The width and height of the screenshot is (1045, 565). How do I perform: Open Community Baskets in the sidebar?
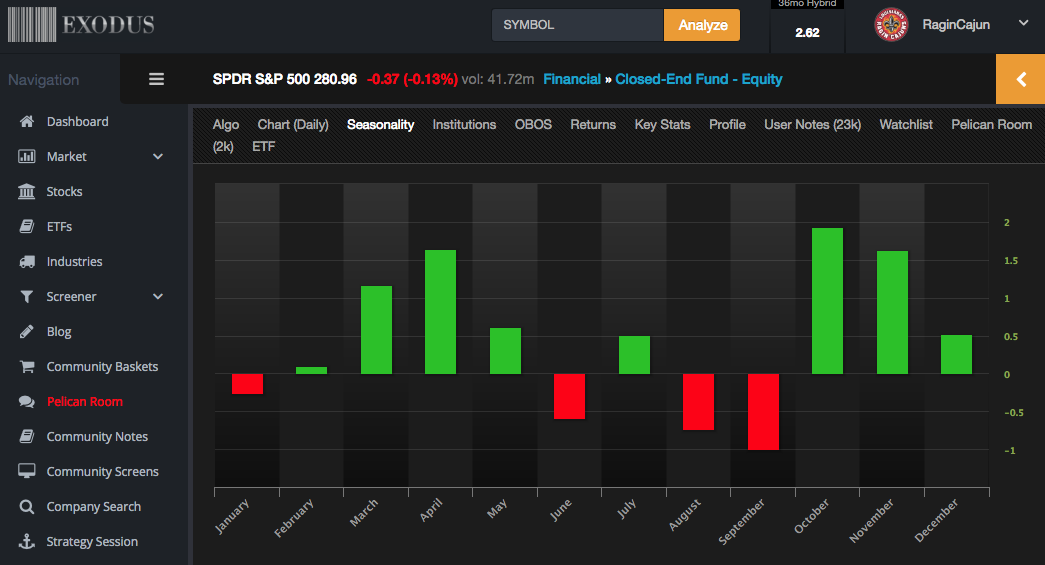click(x=102, y=366)
